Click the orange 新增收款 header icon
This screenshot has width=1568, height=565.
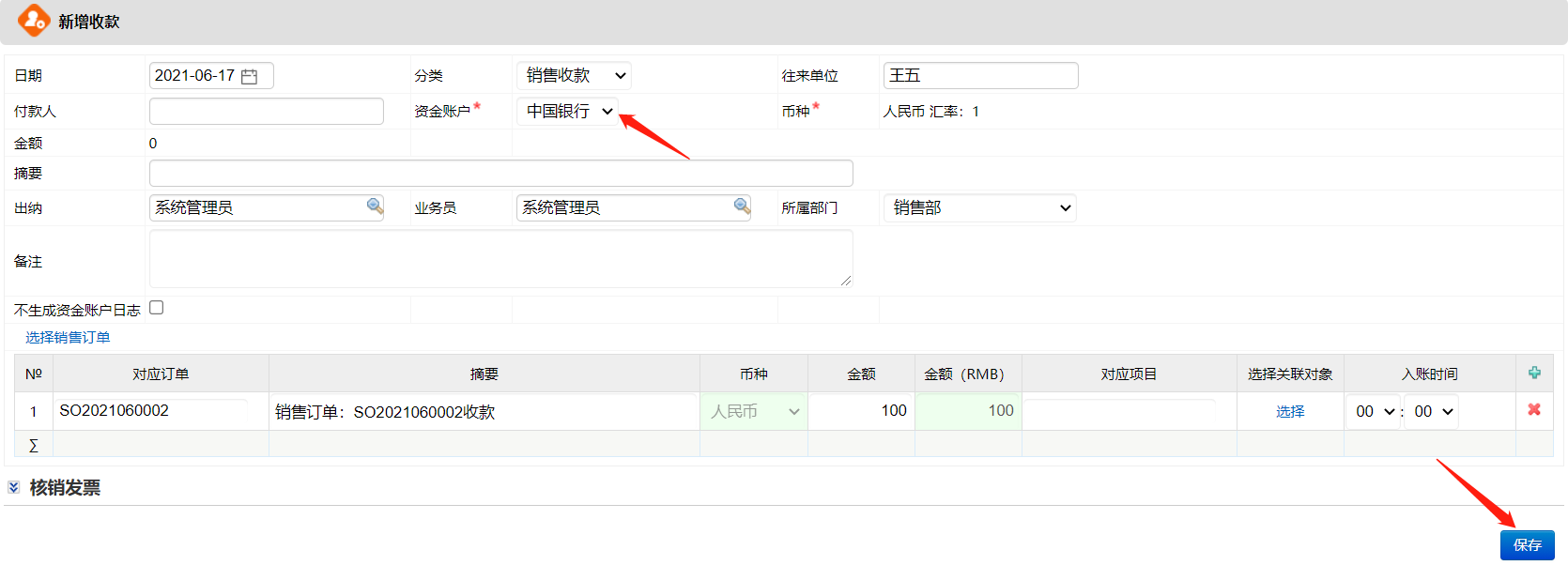pyautogui.click(x=34, y=21)
